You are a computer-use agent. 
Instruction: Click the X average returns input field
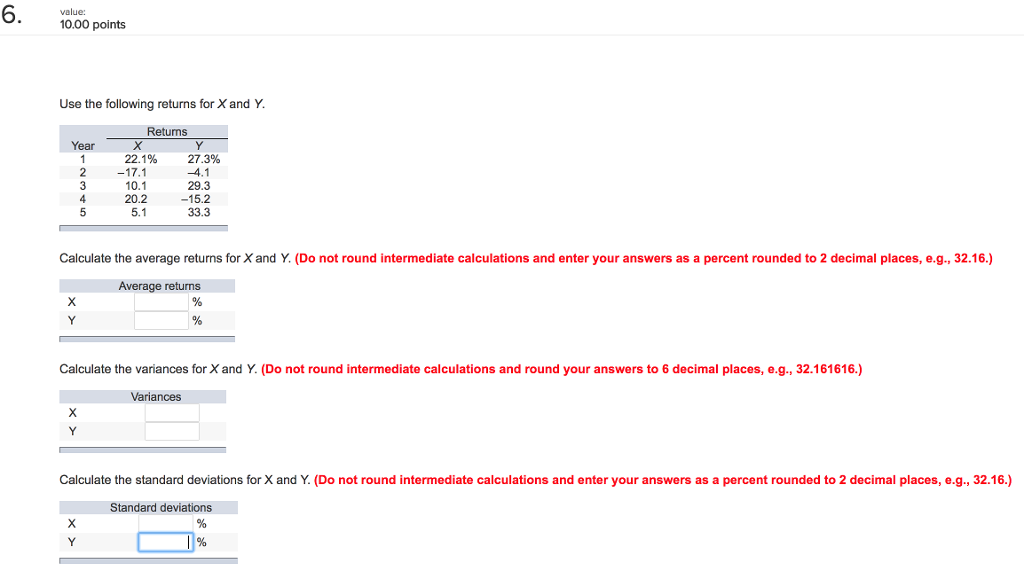tap(161, 302)
